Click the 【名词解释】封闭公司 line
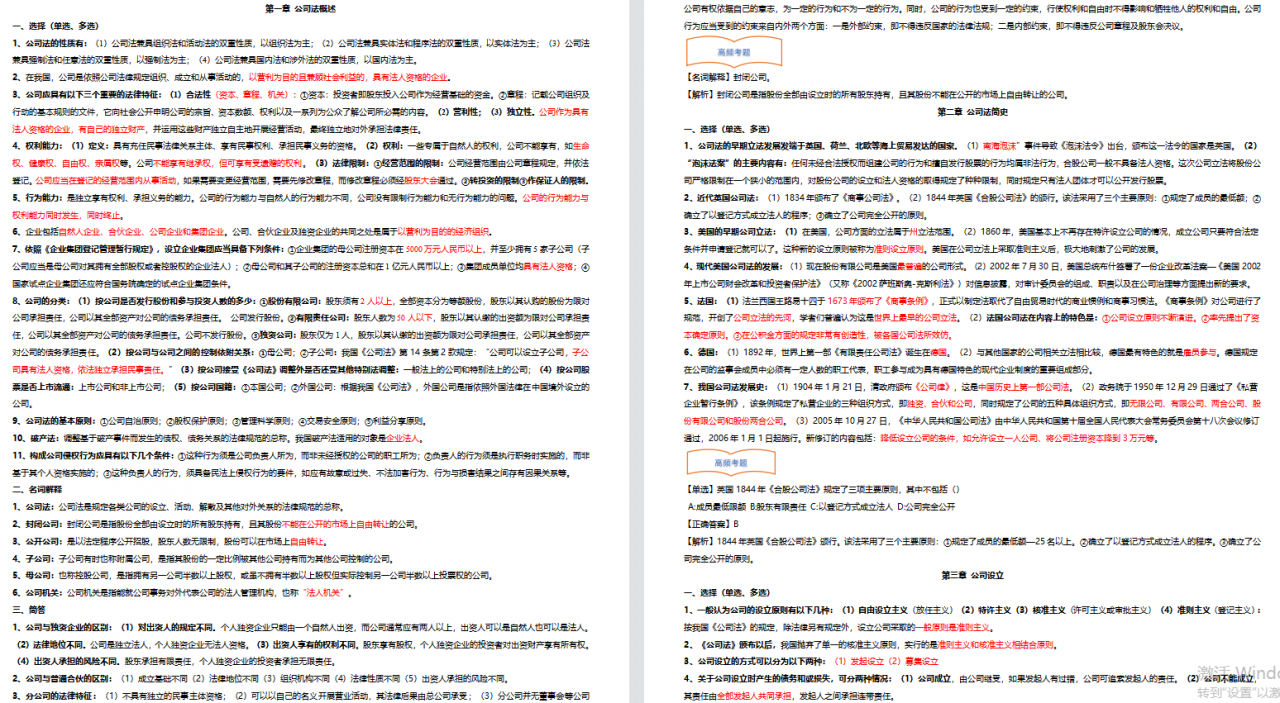Viewport: 1280px width, 703px height. (x=727, y=77)
